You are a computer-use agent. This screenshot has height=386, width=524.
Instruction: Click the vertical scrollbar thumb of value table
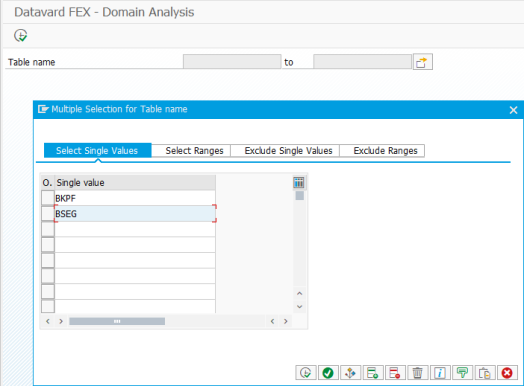coord(300,196)
